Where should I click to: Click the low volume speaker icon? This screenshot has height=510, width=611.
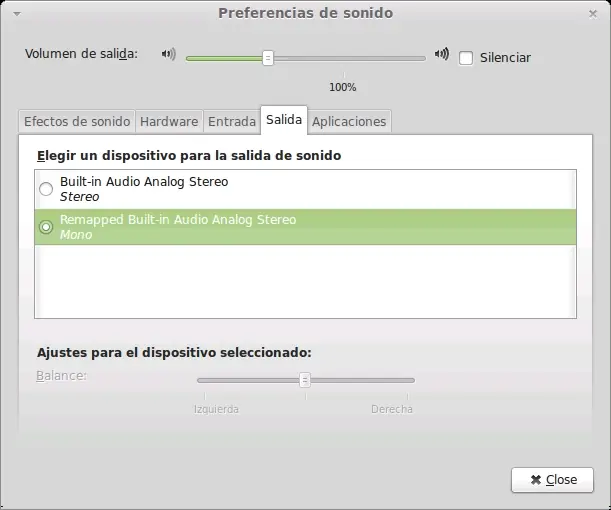(x=169, y=54)
